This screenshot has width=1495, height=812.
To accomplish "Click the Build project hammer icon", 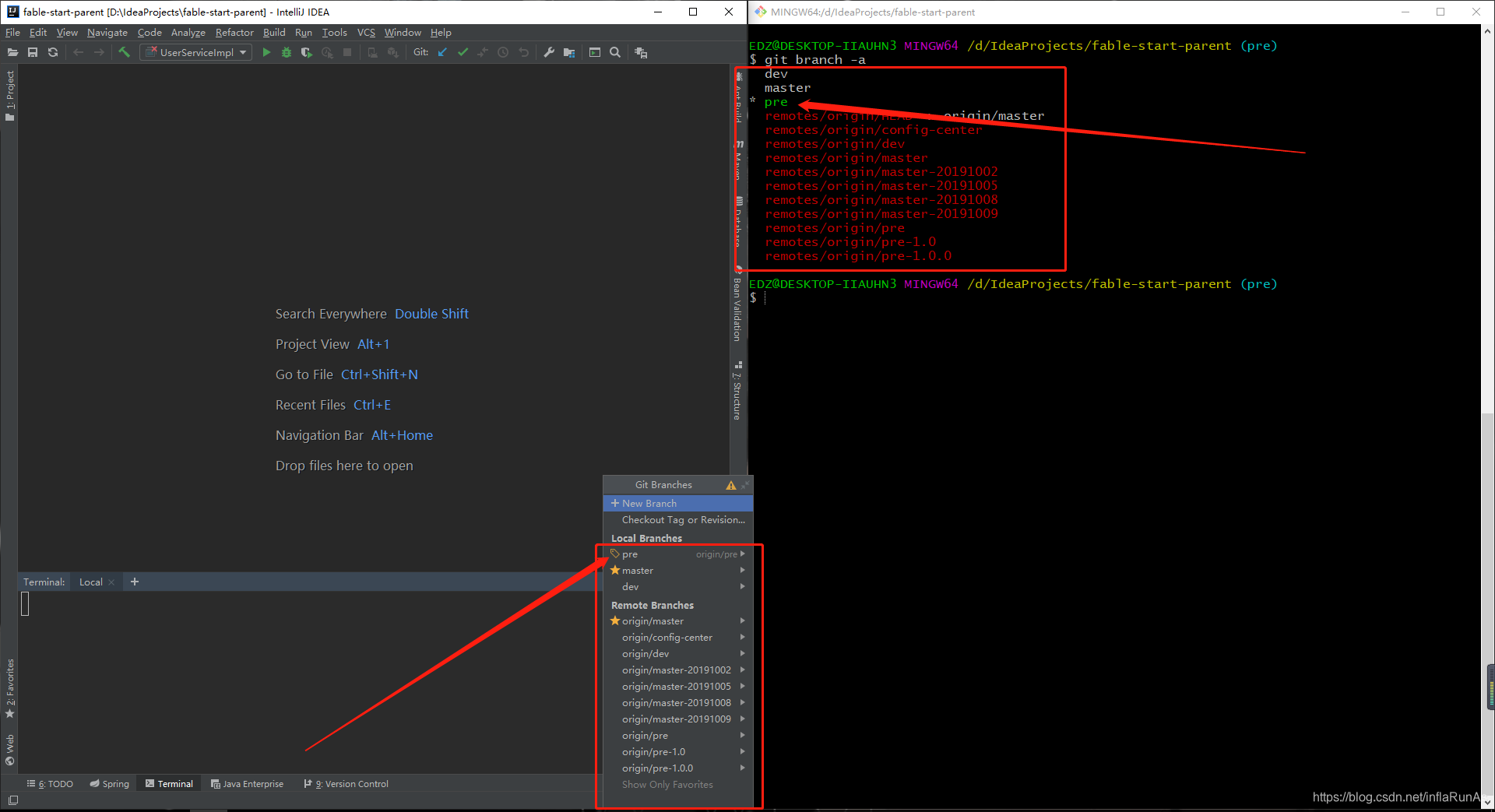I will click(x=124, y=52).
